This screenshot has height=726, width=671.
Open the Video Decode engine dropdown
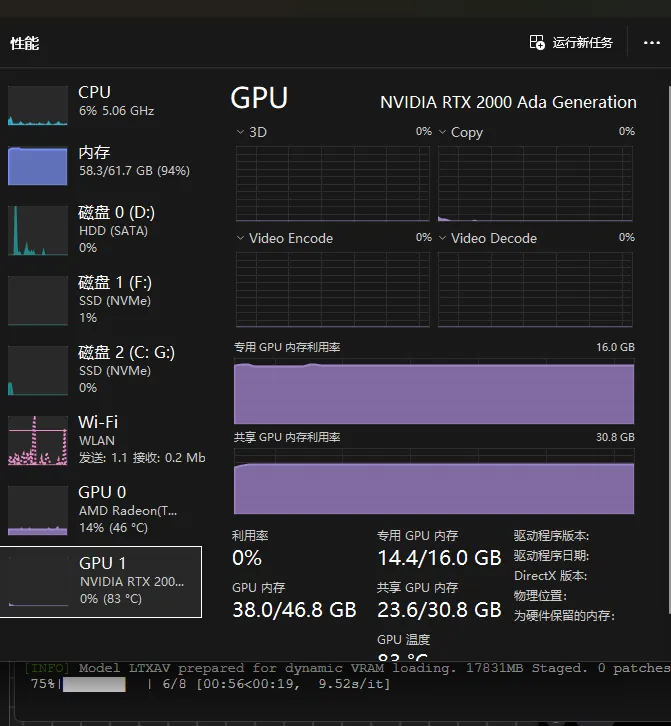tap(442, 238)
